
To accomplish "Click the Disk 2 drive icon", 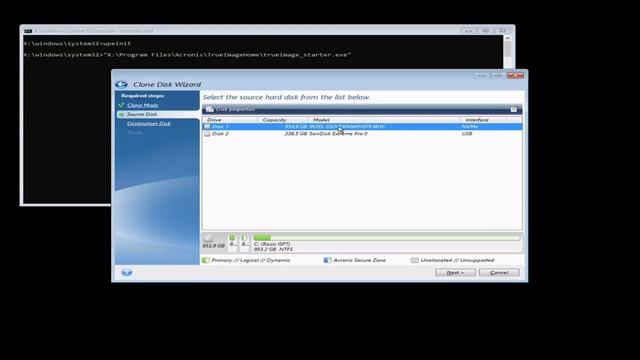I will tap(207, 134).
